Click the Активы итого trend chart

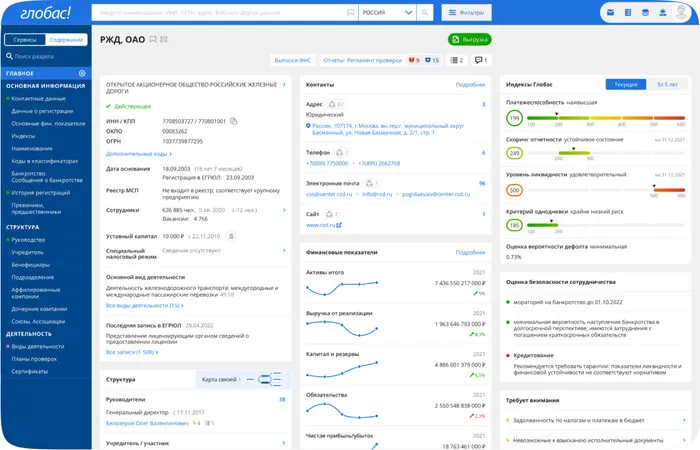[x=342, y=288]
